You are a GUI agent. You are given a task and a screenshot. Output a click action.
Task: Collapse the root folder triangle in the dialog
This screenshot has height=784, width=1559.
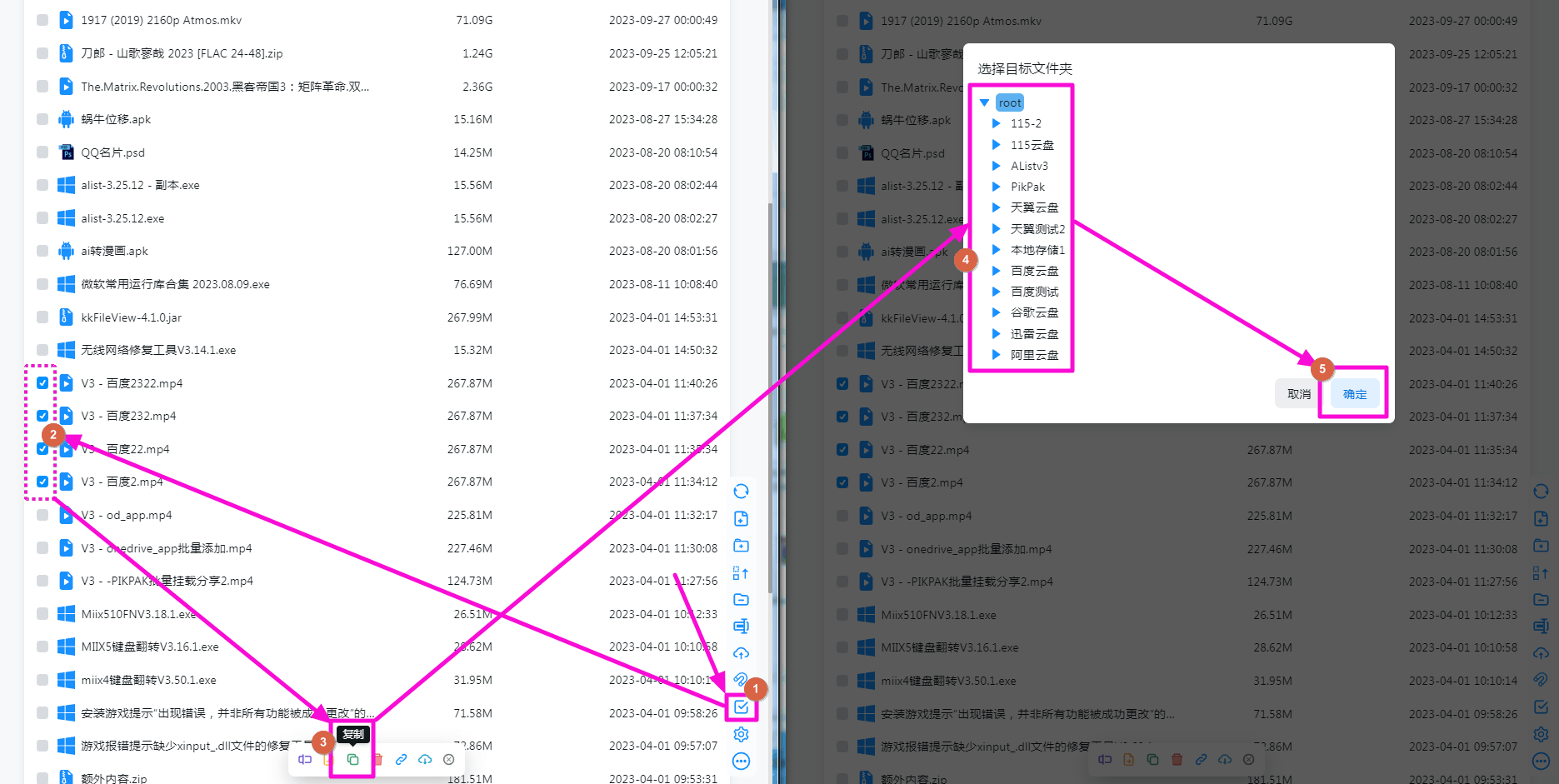tap(984, 102)
